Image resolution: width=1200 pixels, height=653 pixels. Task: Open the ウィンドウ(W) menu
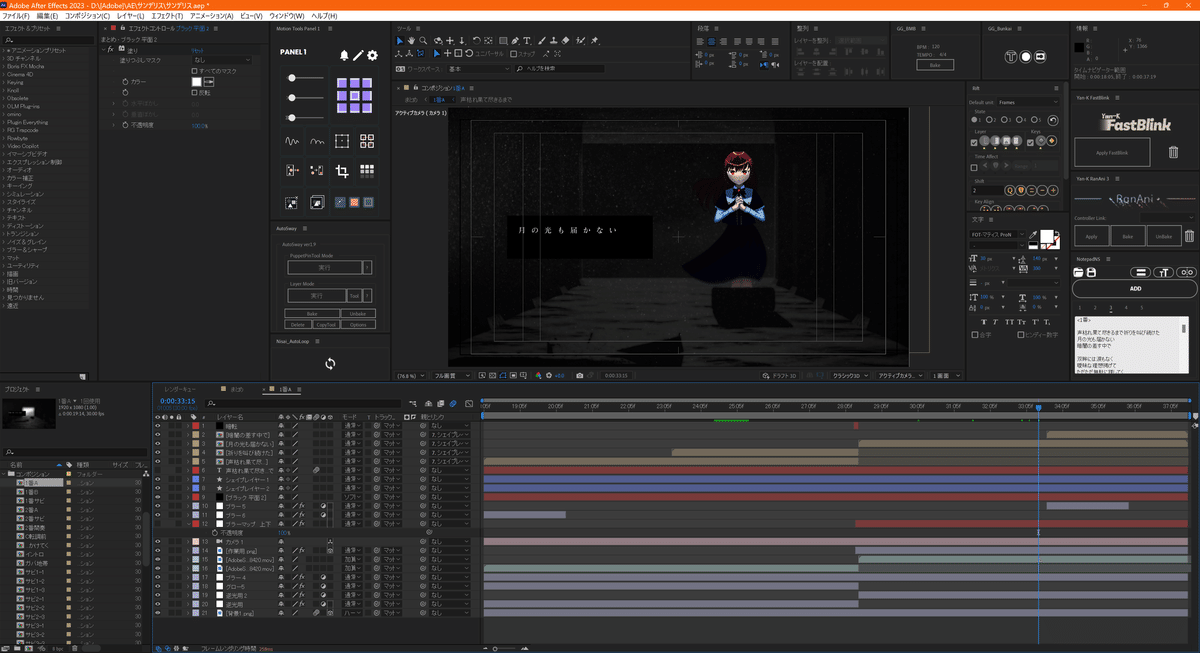tap(287, 17)
